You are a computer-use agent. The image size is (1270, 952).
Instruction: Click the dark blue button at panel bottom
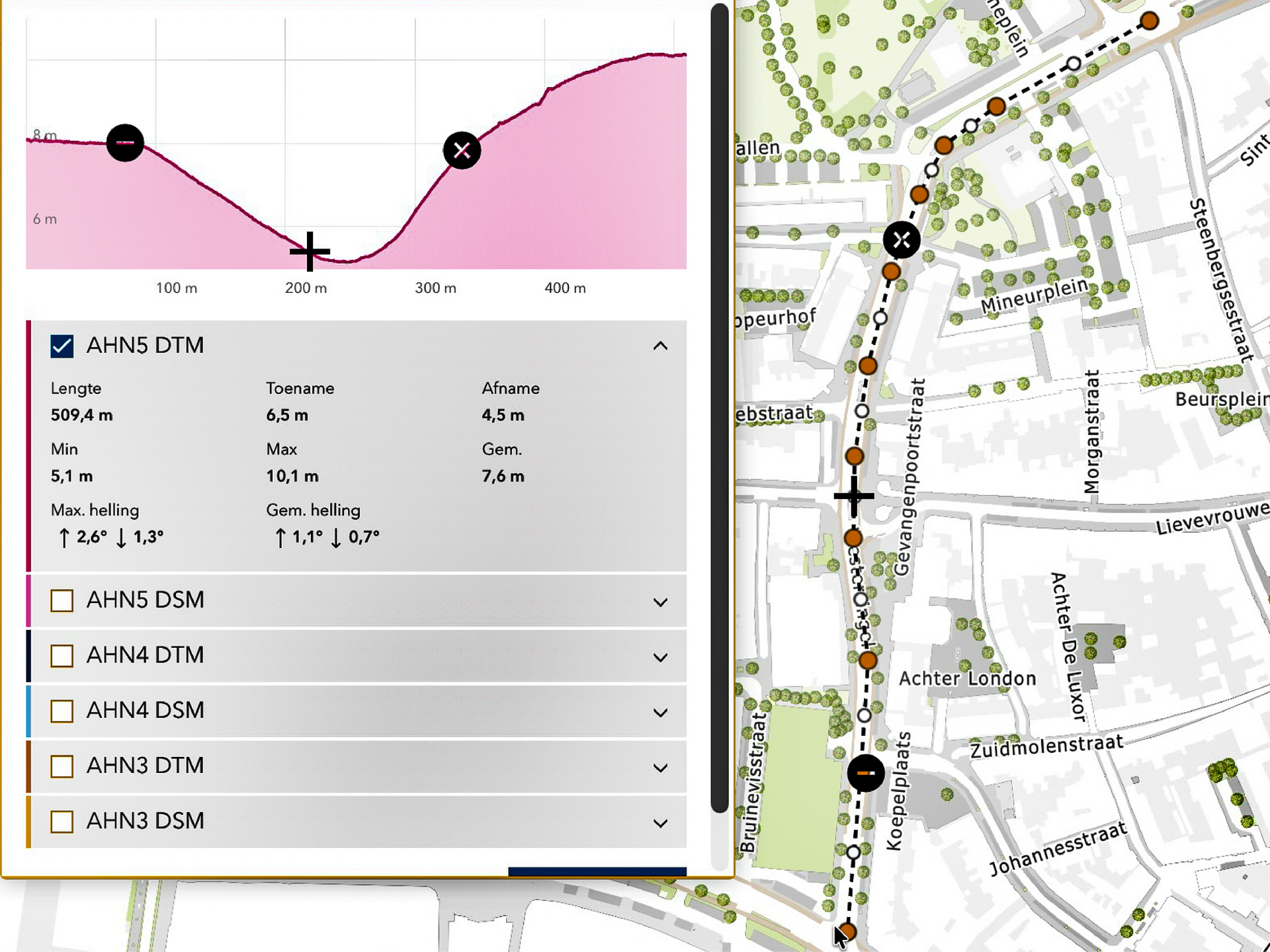pos(597,872)
